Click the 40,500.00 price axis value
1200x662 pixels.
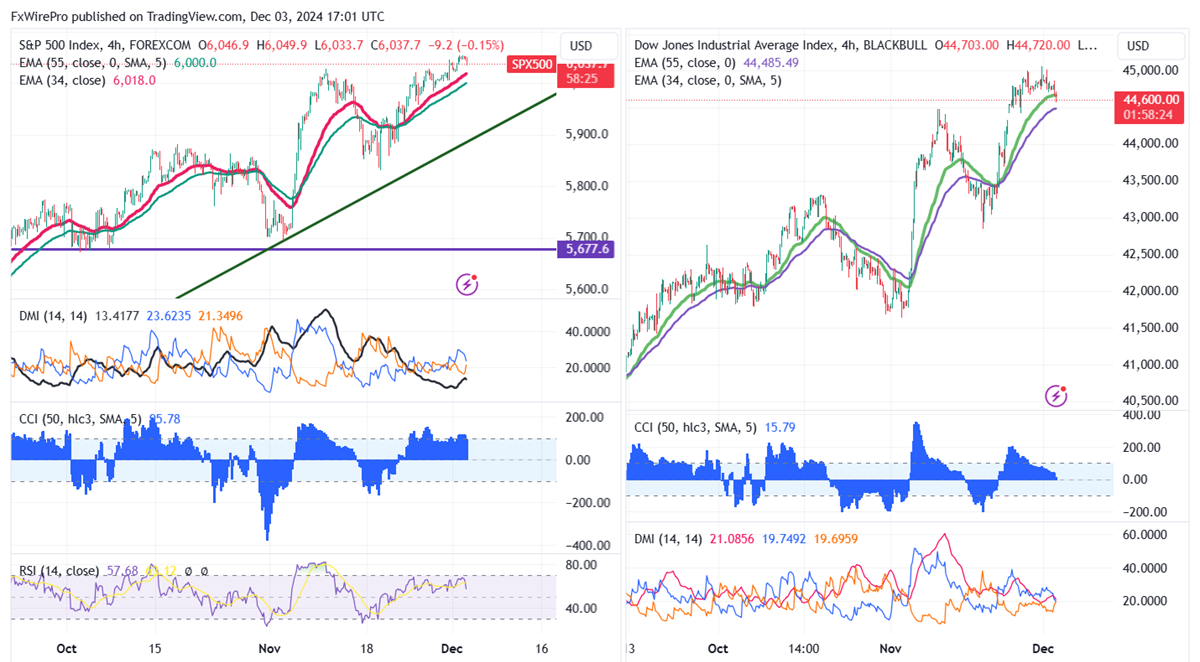coord(1152,401)
